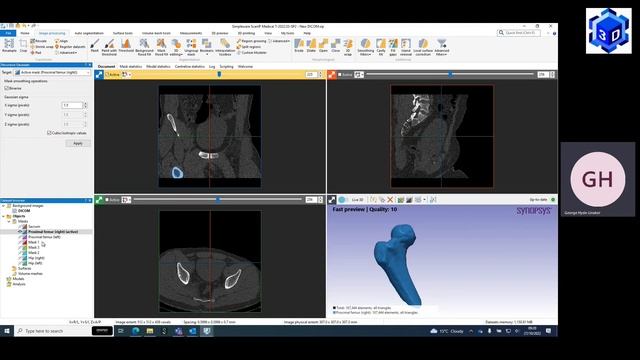This screenshot has height=360, width=640.
Task: Select Background flood fill tool
Action: tap(144, 47)
